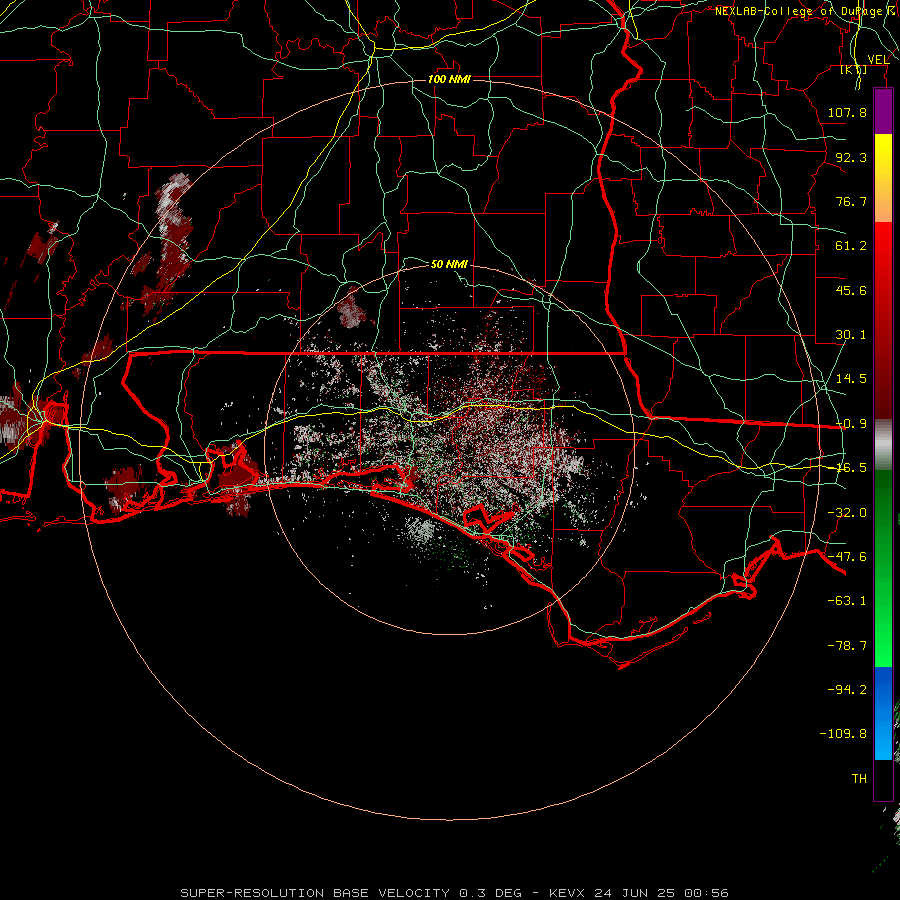Select the -109.8 scale value
This screenshot has height=900, width=900.
pyautogui.click(x=843, y=734)
